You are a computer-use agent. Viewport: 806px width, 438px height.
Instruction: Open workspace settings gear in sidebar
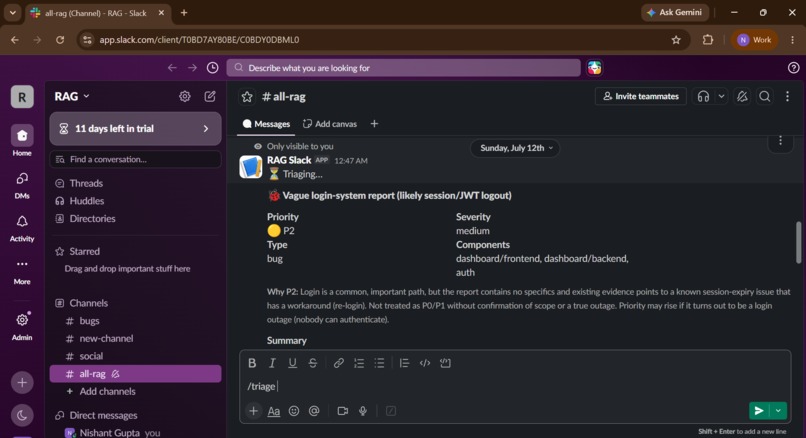pos(185,96)
